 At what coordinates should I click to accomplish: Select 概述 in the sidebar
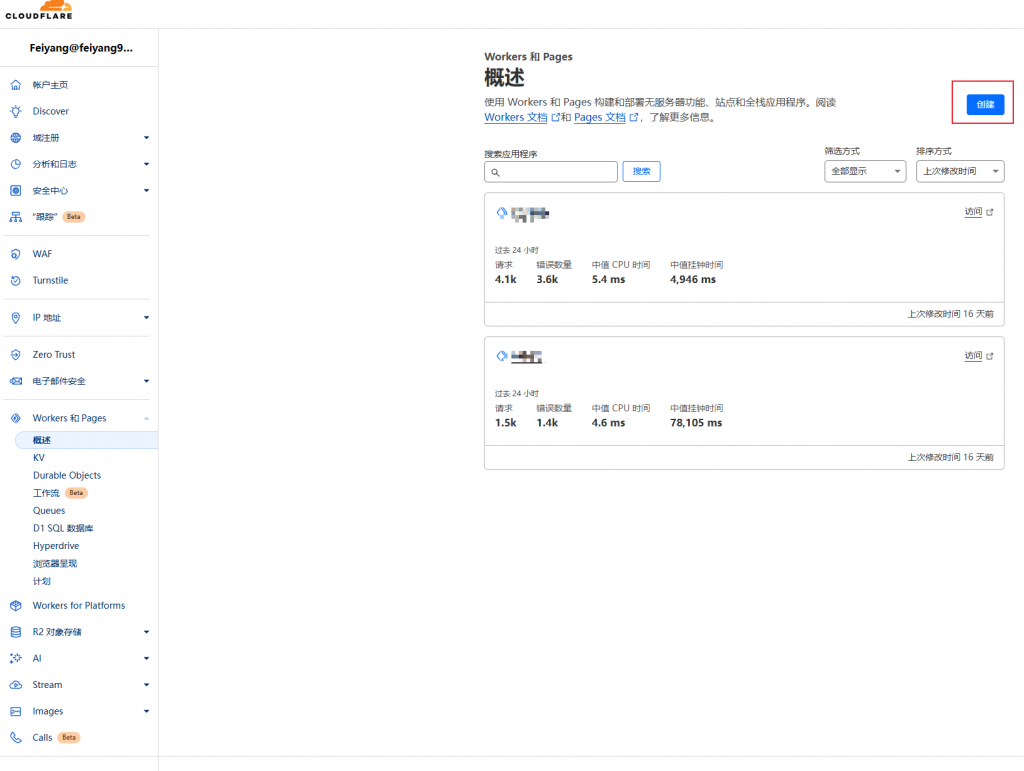point(86,440)
